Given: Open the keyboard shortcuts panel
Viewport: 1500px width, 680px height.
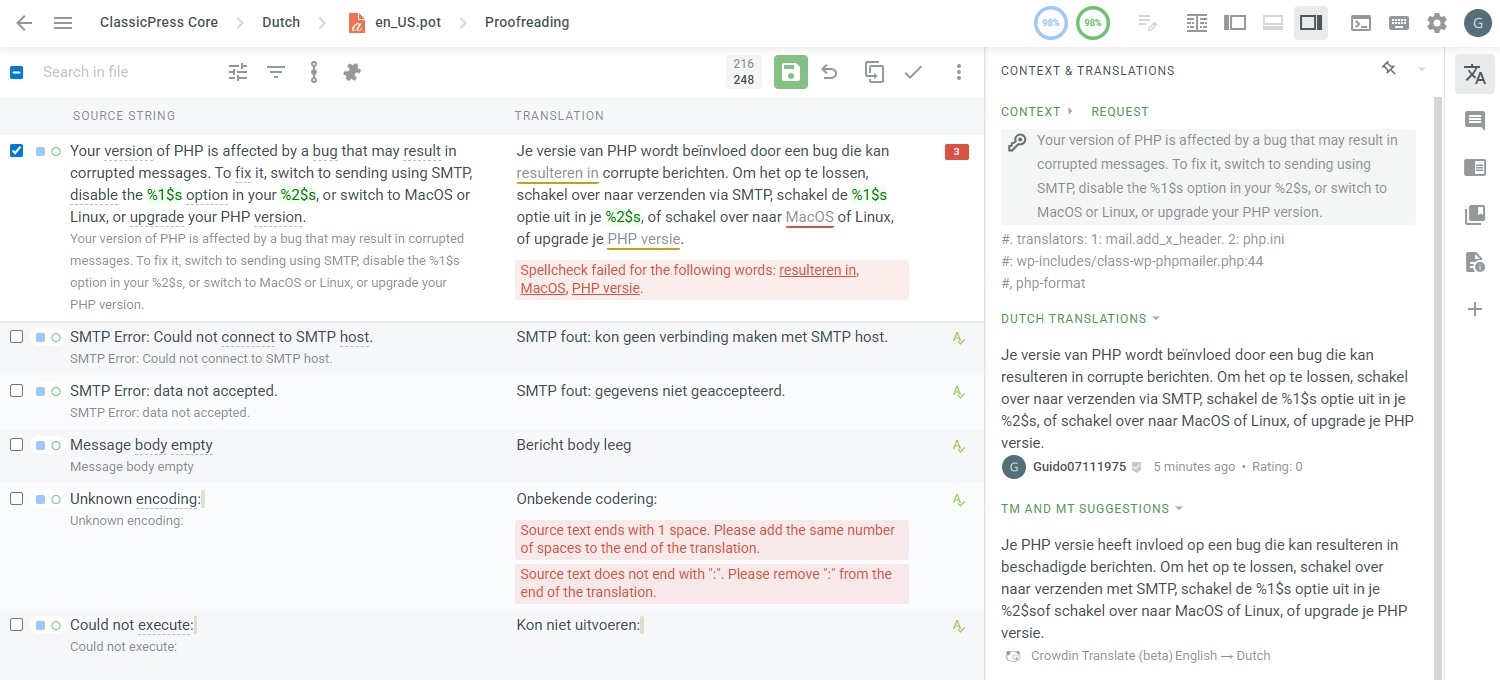Looking at the screenshot, I should pyautogui.click(x=1399, y=22).
